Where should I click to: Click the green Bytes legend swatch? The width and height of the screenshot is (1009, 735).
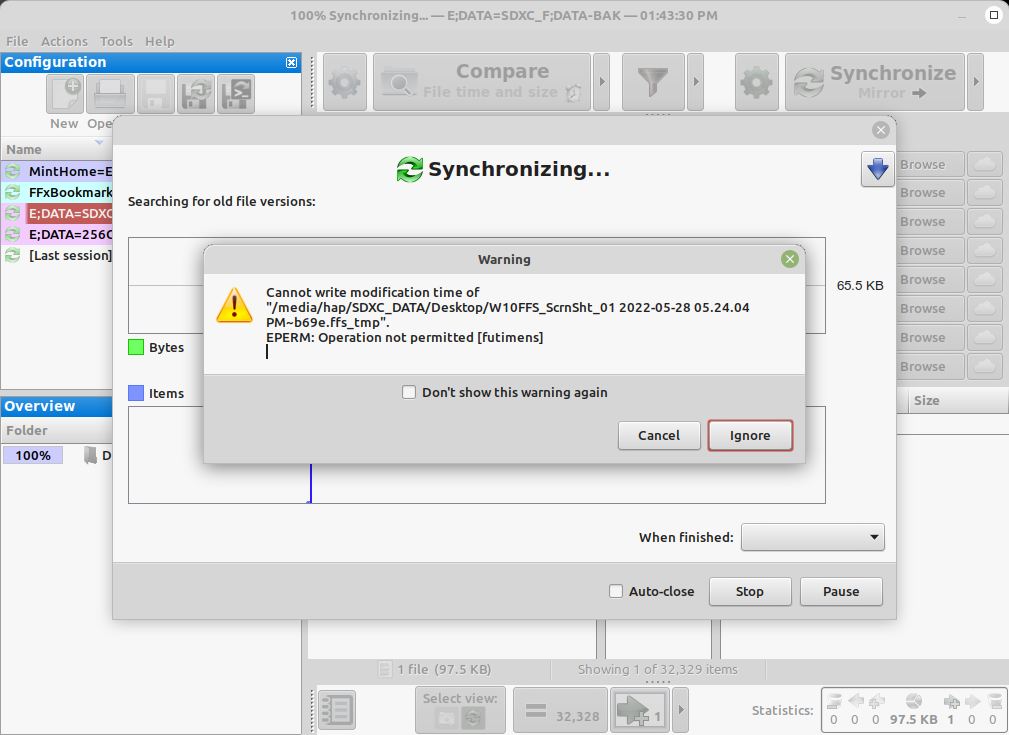tap(136, 348)
